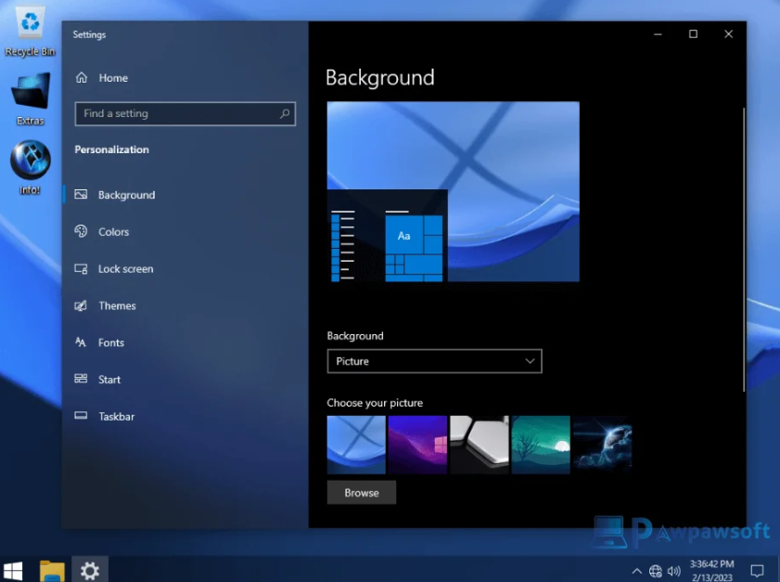Viewport: 780px width, 582px height.
Task: Click the Settings gear on the taskbar
Action: (x=90, y=570)
